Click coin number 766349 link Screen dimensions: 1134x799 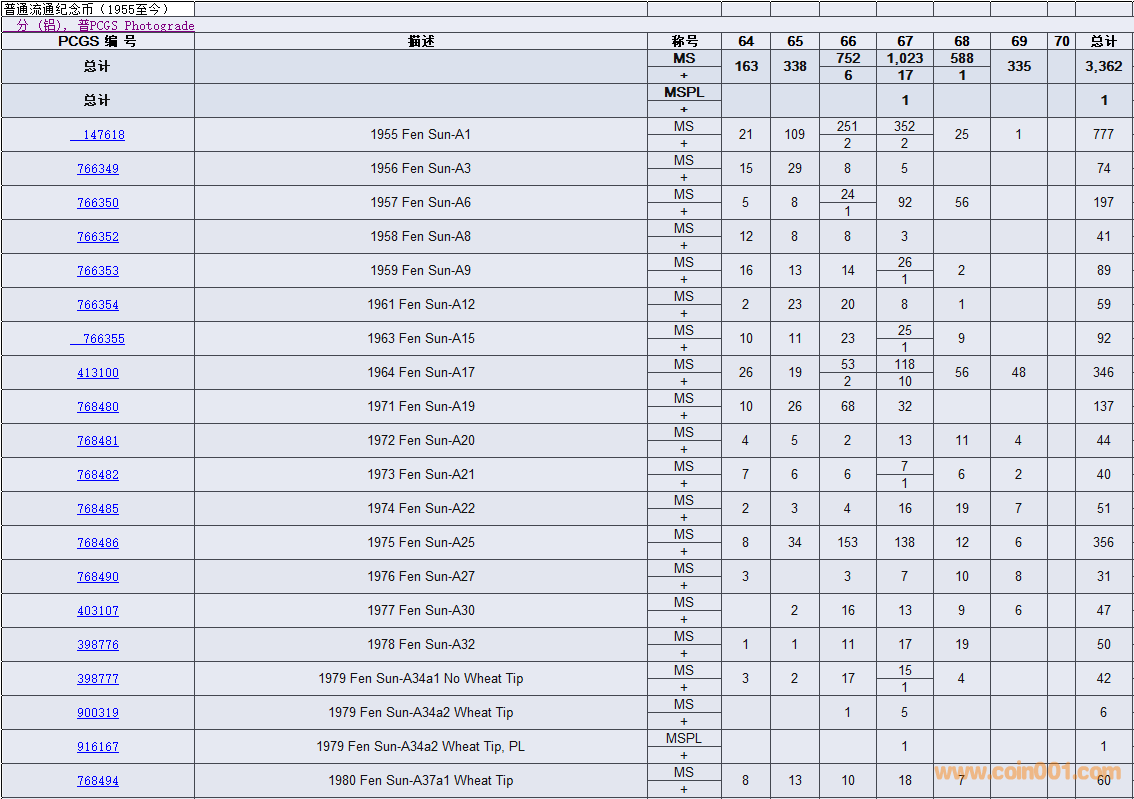pyautogui.click(x=98, y=169)
